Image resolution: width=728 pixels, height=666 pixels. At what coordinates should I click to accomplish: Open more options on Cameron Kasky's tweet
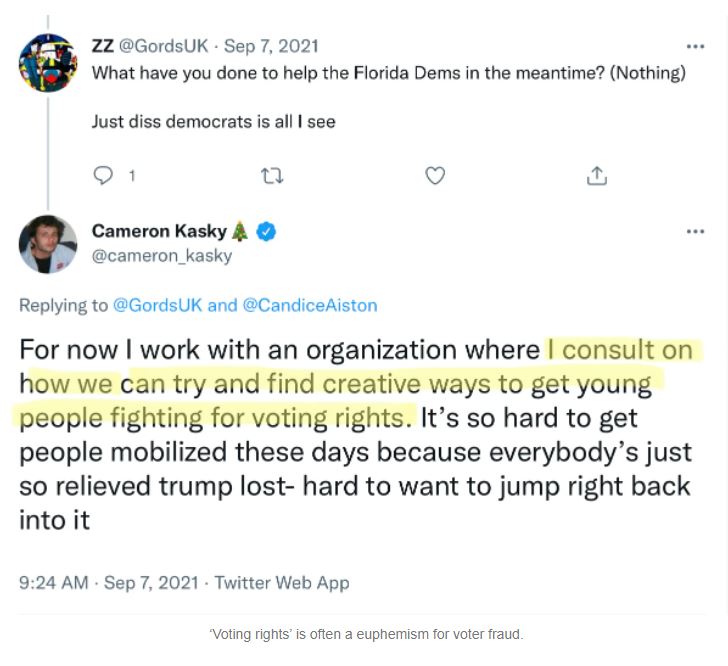pyautogui.click(x=695, y=231)
